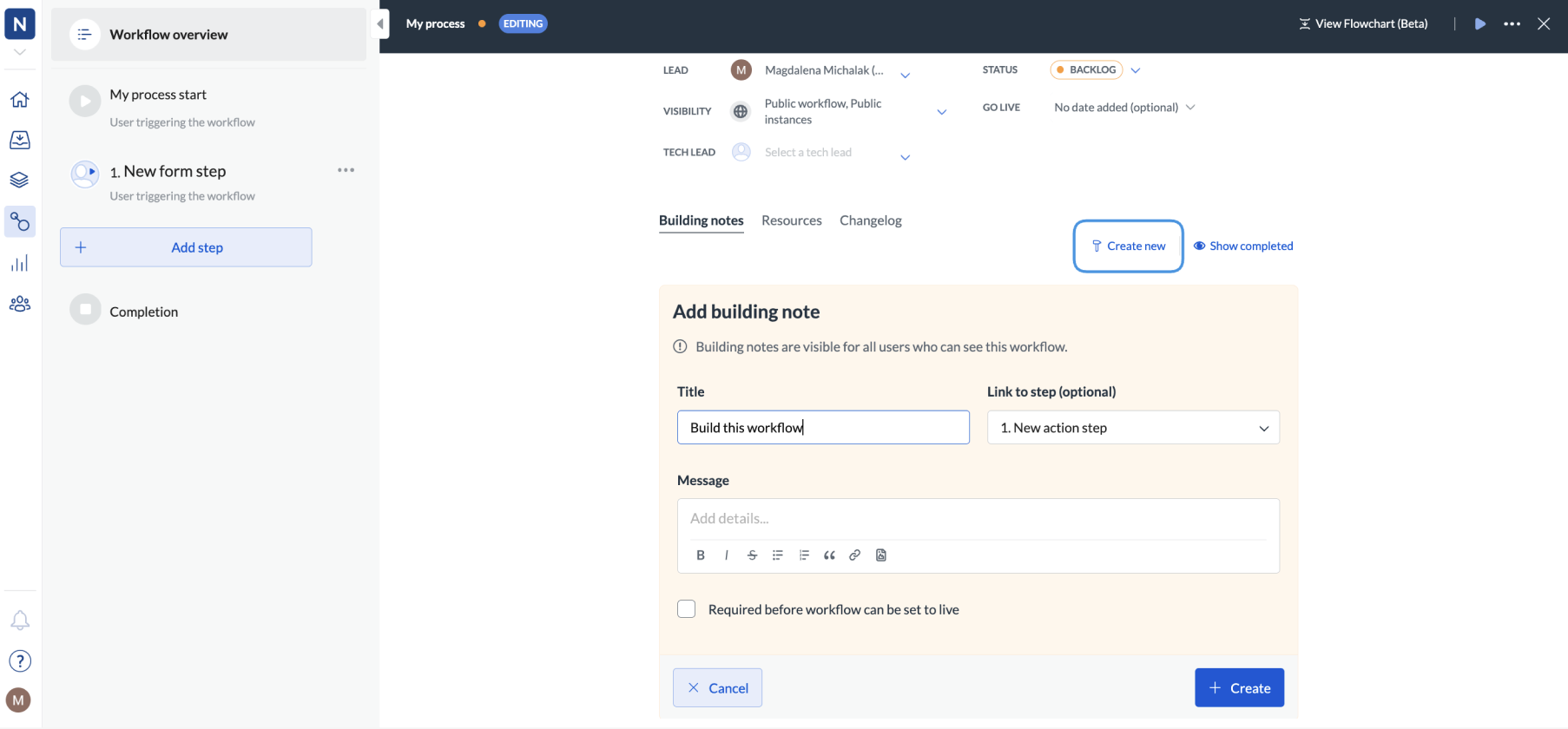Close the workflow editor with X
The height and width of the screenshot is (729, 1568).
(1544, 23)
